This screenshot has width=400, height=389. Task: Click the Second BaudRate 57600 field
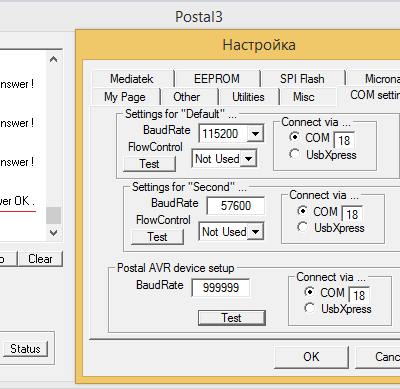[x=236, y=206]
